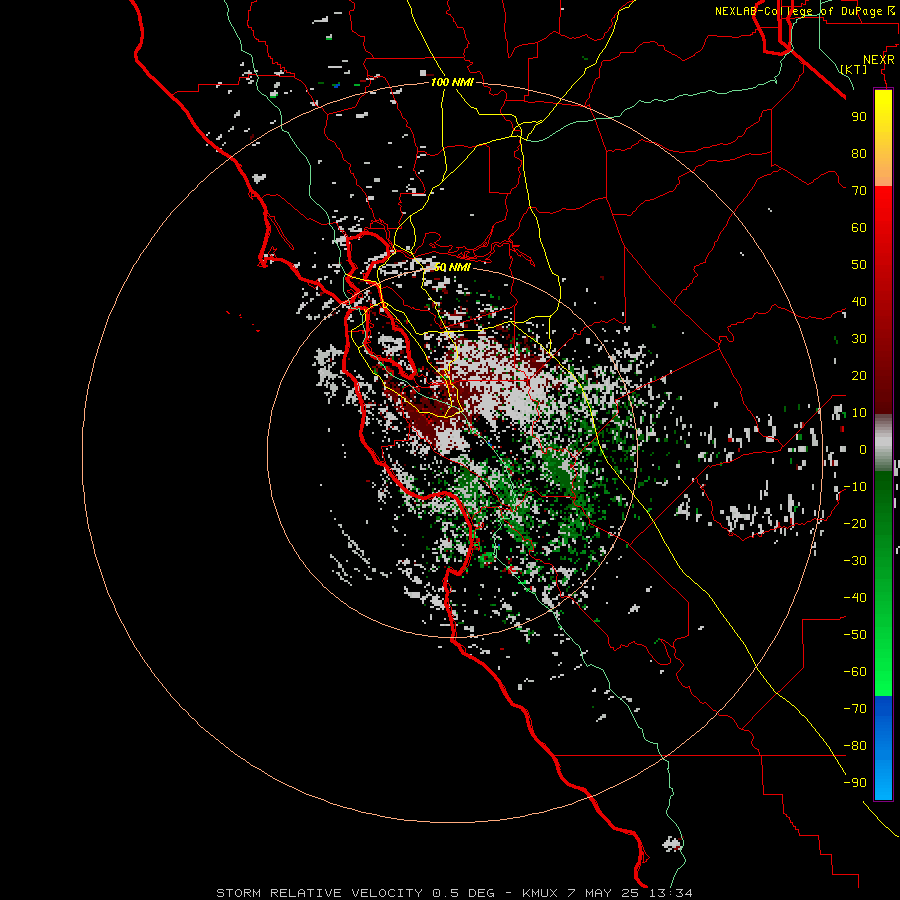Screen dimensions: 900x900
Task: Click the -80 scale value
Action: click(x=855, y=746)
